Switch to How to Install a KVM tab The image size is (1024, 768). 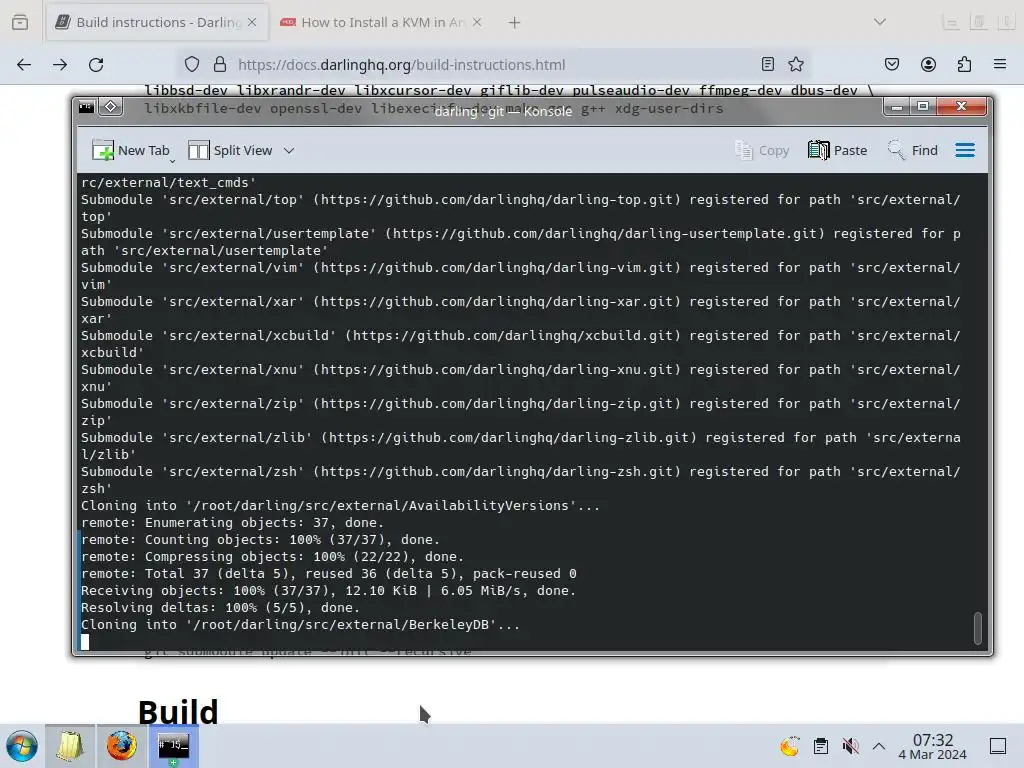(x=381, y=22)
